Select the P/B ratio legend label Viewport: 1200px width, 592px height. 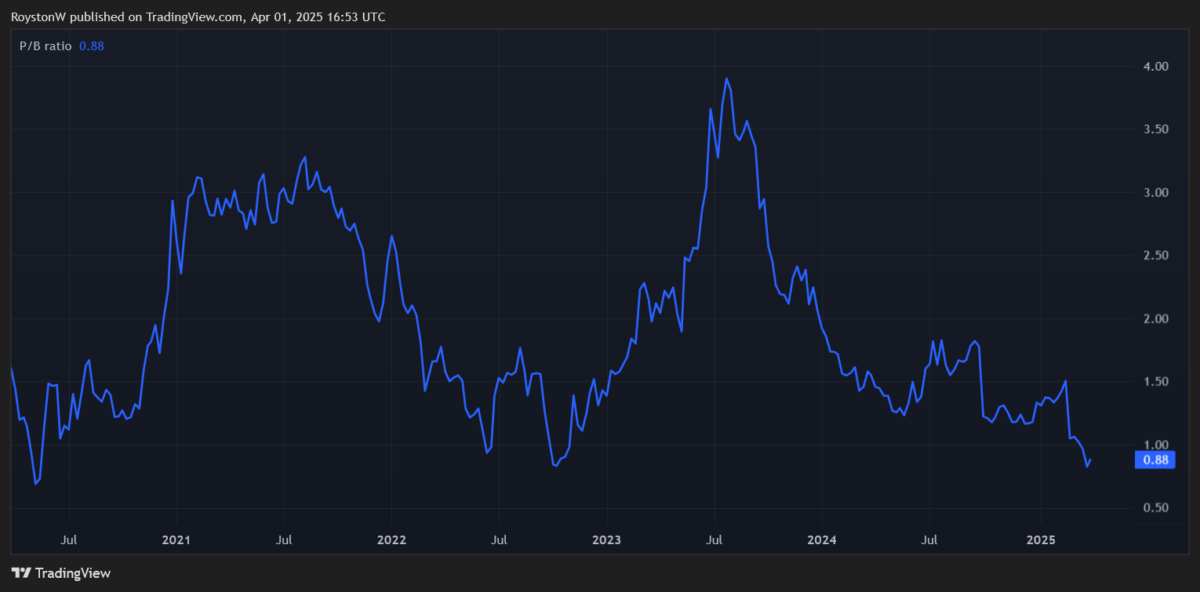[x=46, y=46]
